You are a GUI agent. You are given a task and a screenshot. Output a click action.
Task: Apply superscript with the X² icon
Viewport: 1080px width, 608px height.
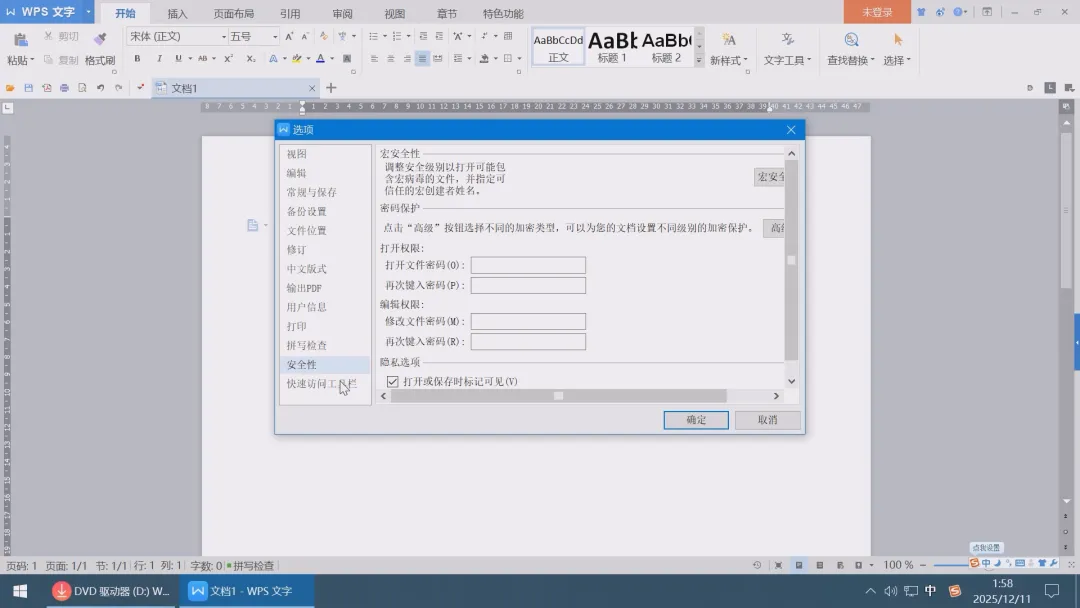(x=229, y=59)
